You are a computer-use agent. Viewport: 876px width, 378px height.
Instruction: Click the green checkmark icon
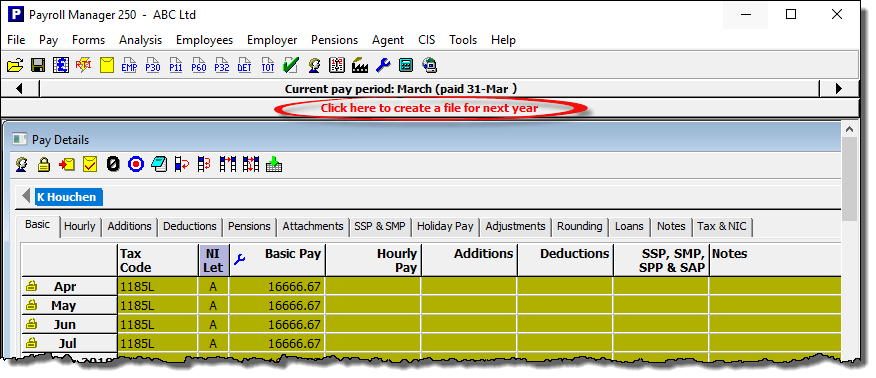pyautogui.click(x=291, y=65)
